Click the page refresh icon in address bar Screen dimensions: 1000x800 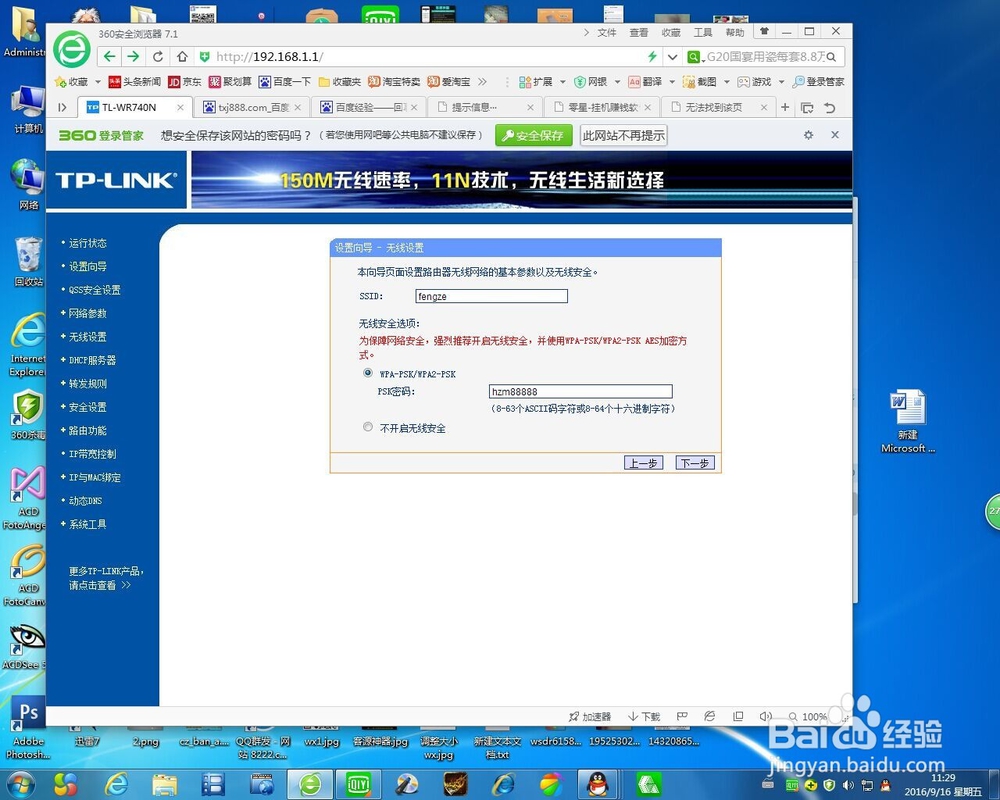click(x=158, y=57)
